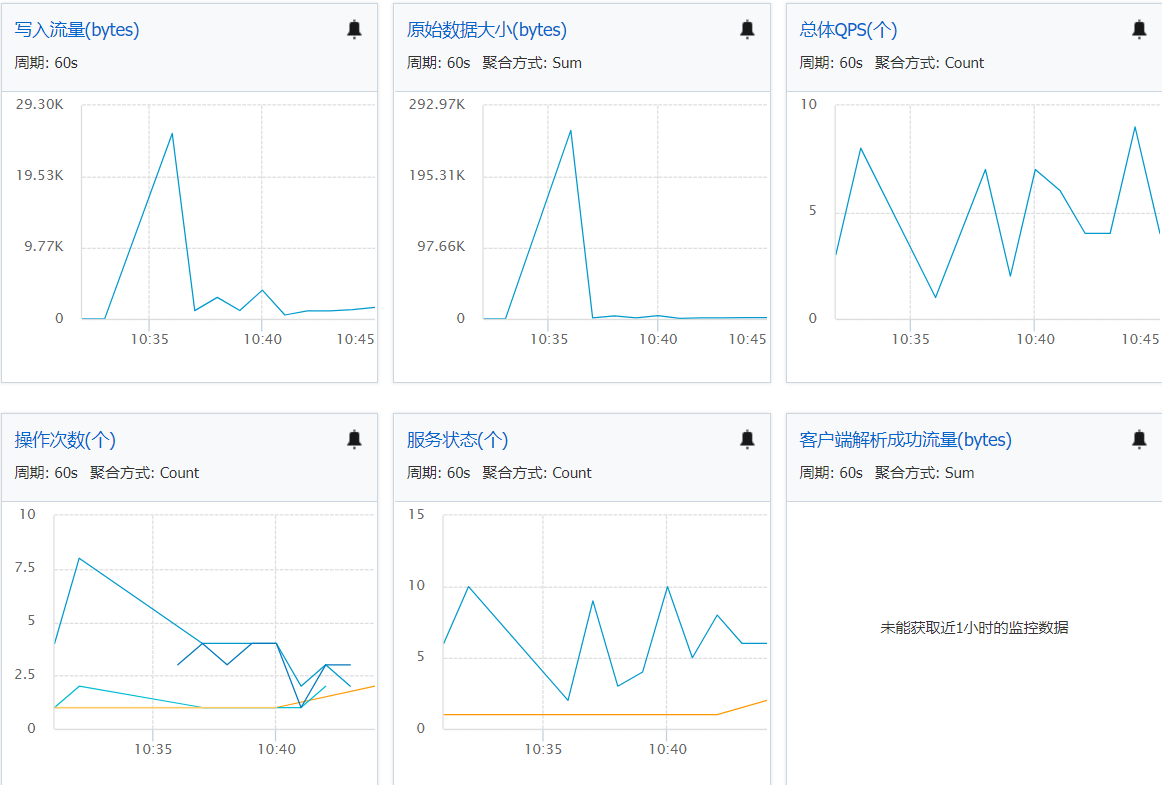Click the 10:35 time label in 写入流量 chart

tap(150, 339)
